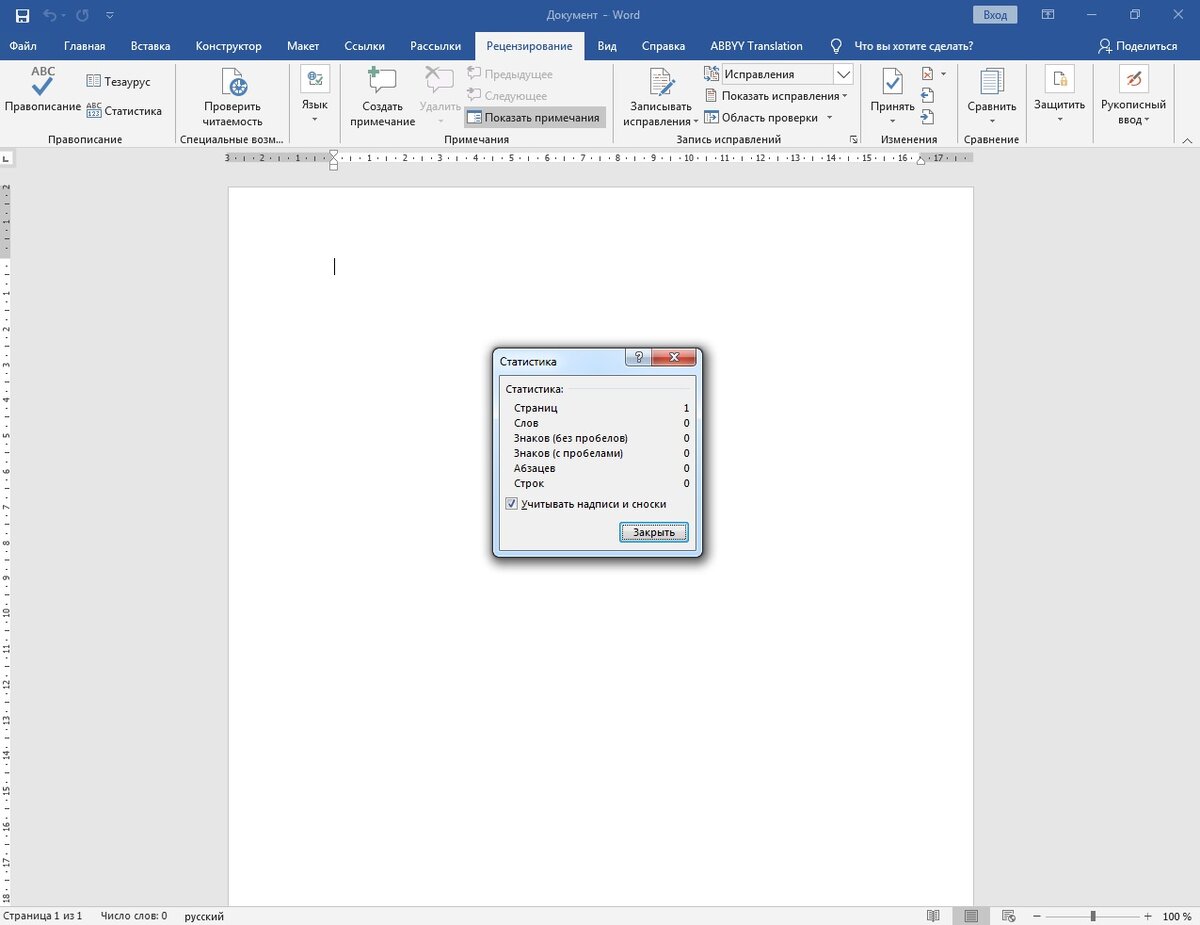This screenshot has width=1200, height=925.
Task: Run the Правописание spelling check
Action: [x=43, y=90]
